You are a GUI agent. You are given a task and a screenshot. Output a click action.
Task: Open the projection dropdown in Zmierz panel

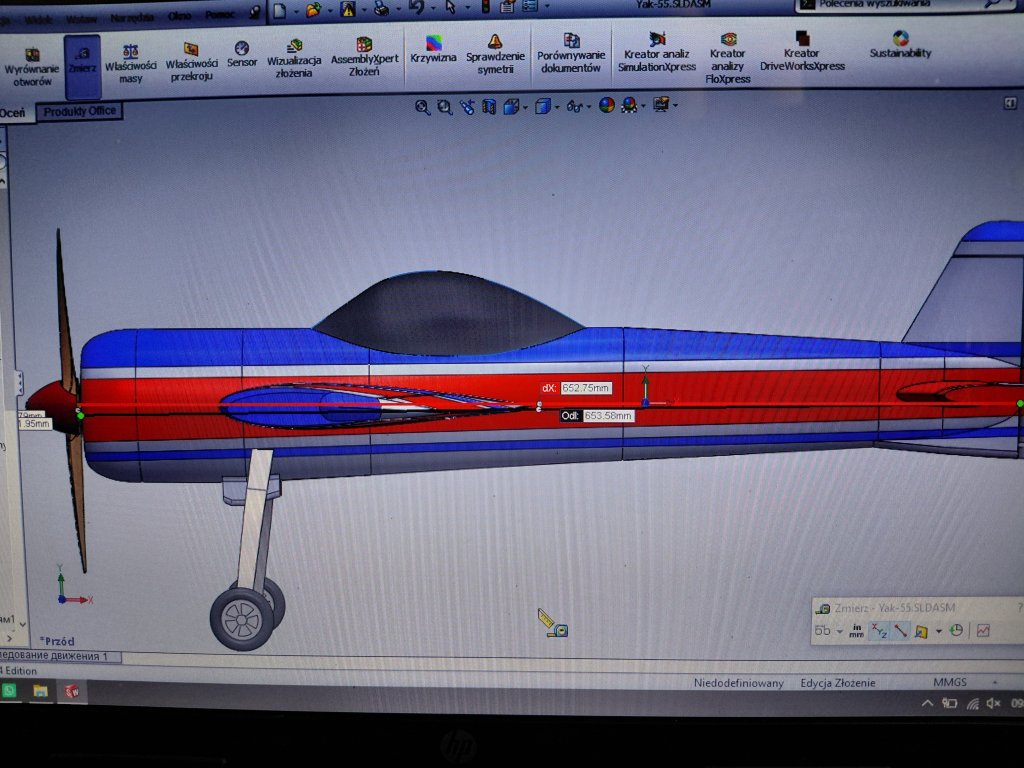point(938,631)
